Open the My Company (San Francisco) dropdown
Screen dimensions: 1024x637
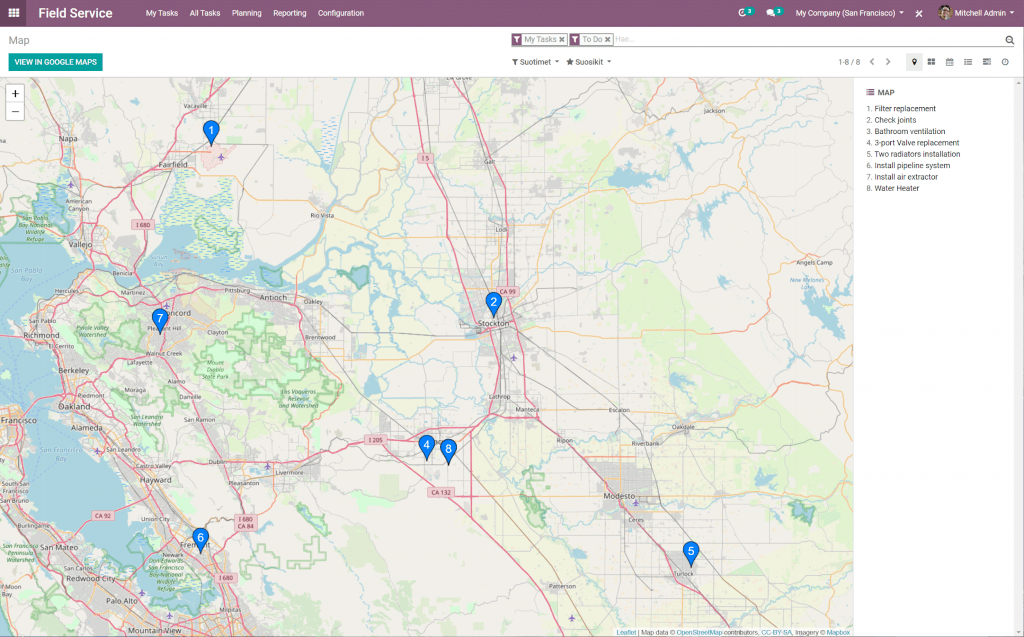coord(849,13)
